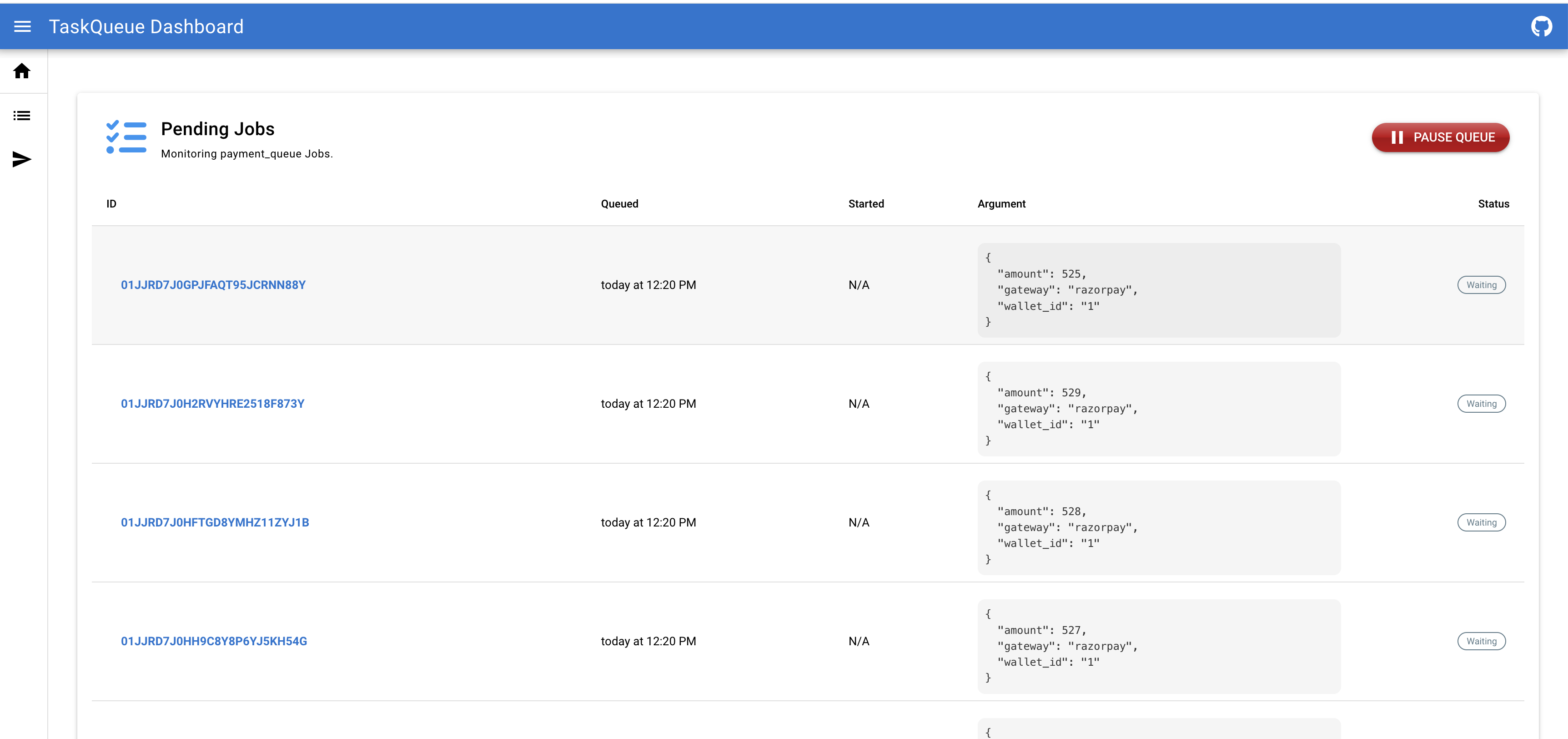
Task: Click the TaskQueue Dashboard title
Action: pyautogui.click(x=146, y=27)
